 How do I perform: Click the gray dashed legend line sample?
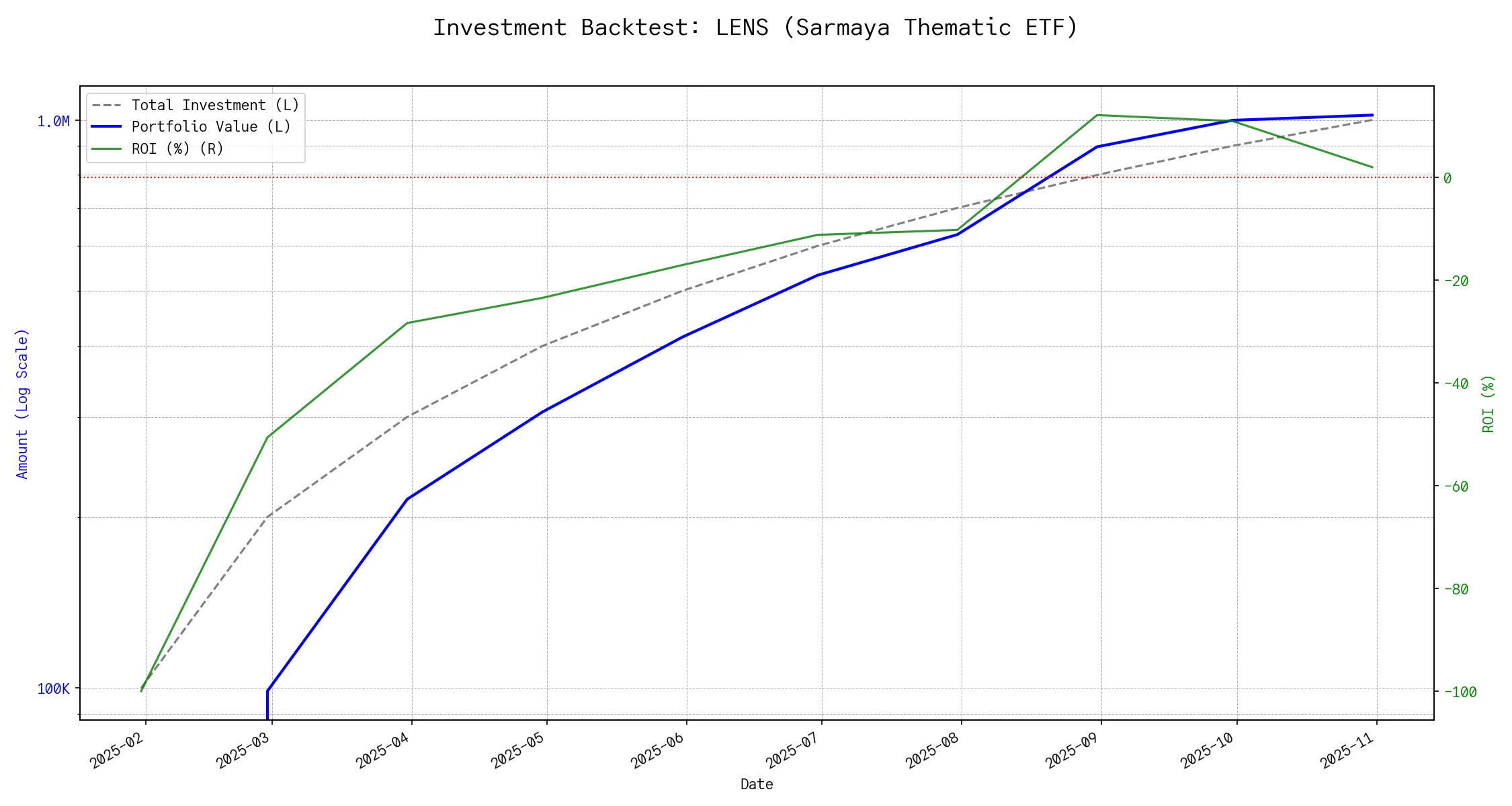(x=107, y=105)
